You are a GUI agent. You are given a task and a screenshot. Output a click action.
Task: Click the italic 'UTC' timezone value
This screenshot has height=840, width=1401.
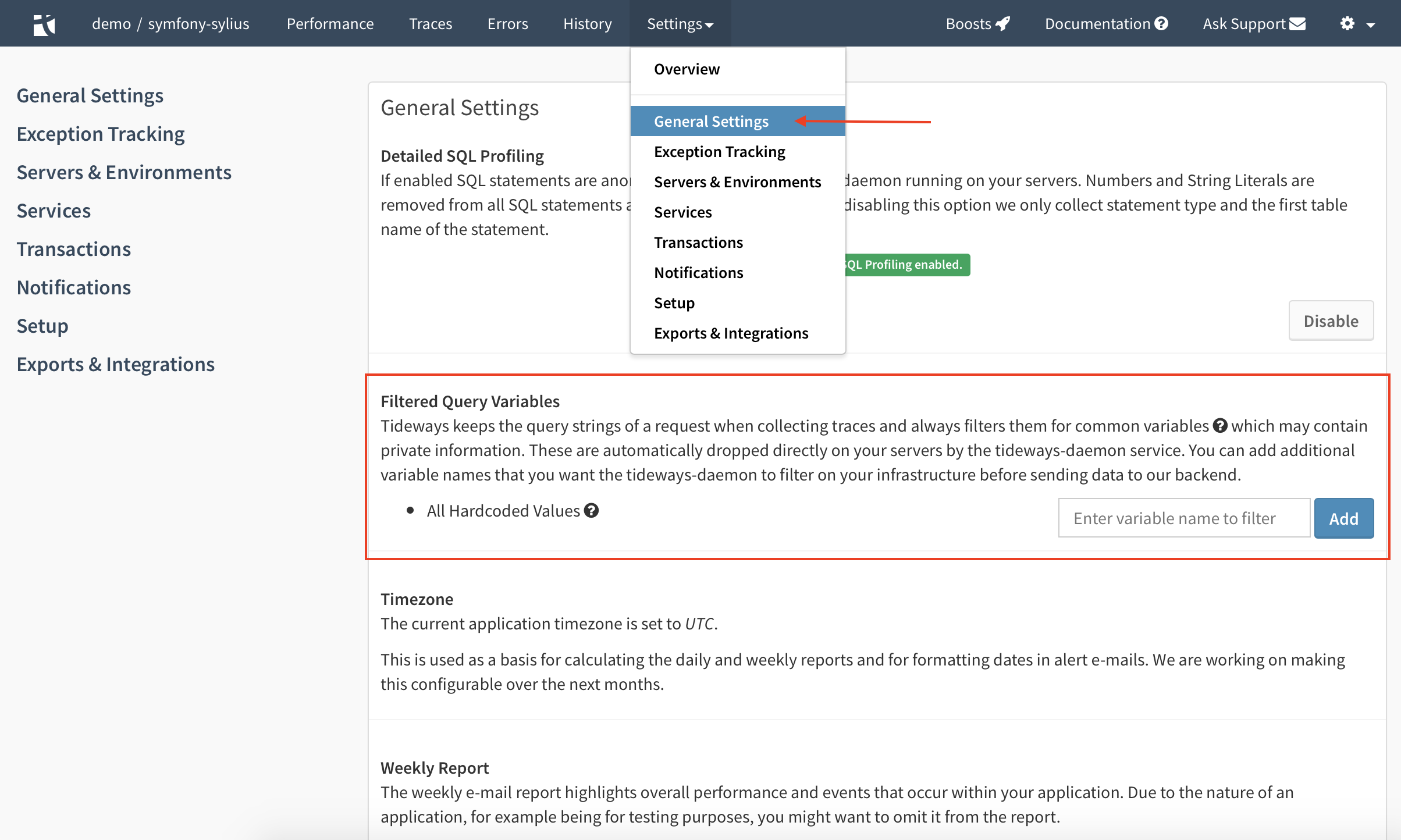pos(699,623)
